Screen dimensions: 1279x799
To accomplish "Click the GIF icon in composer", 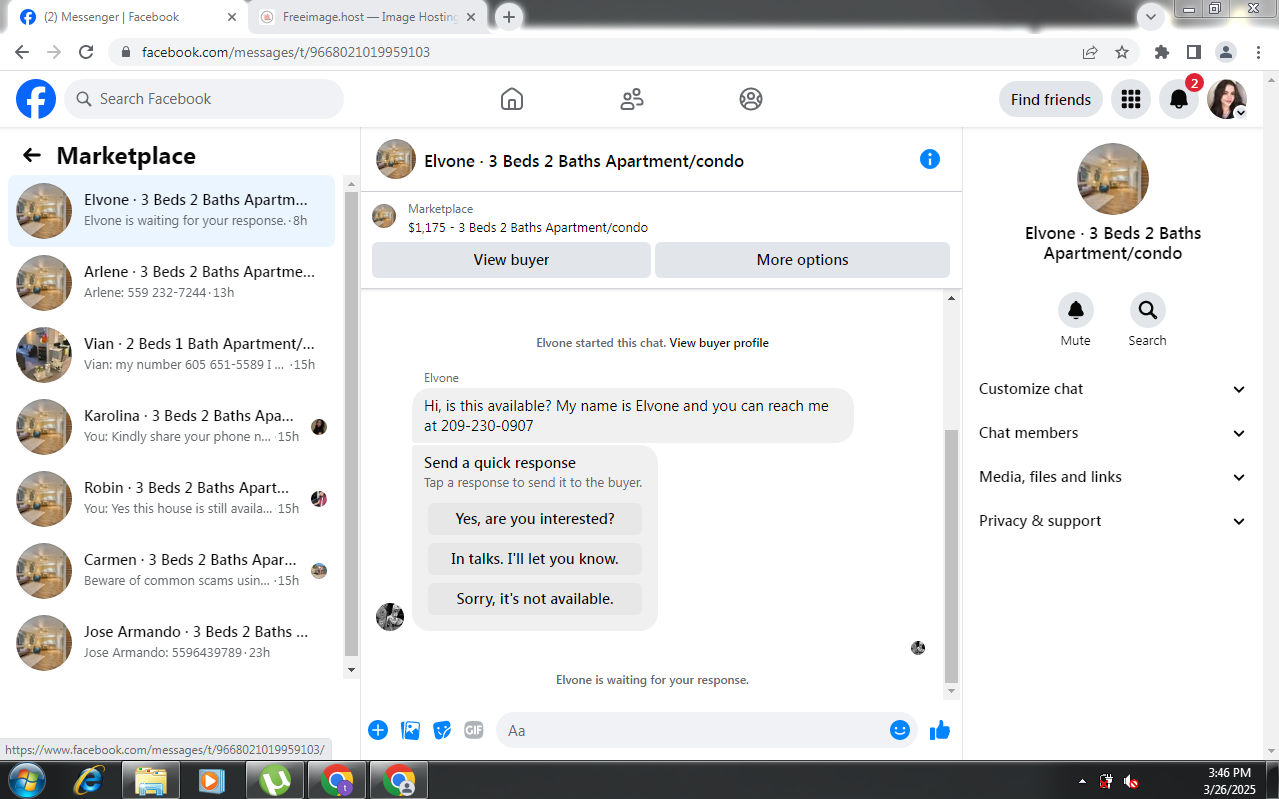I will [x=474, y=730].
